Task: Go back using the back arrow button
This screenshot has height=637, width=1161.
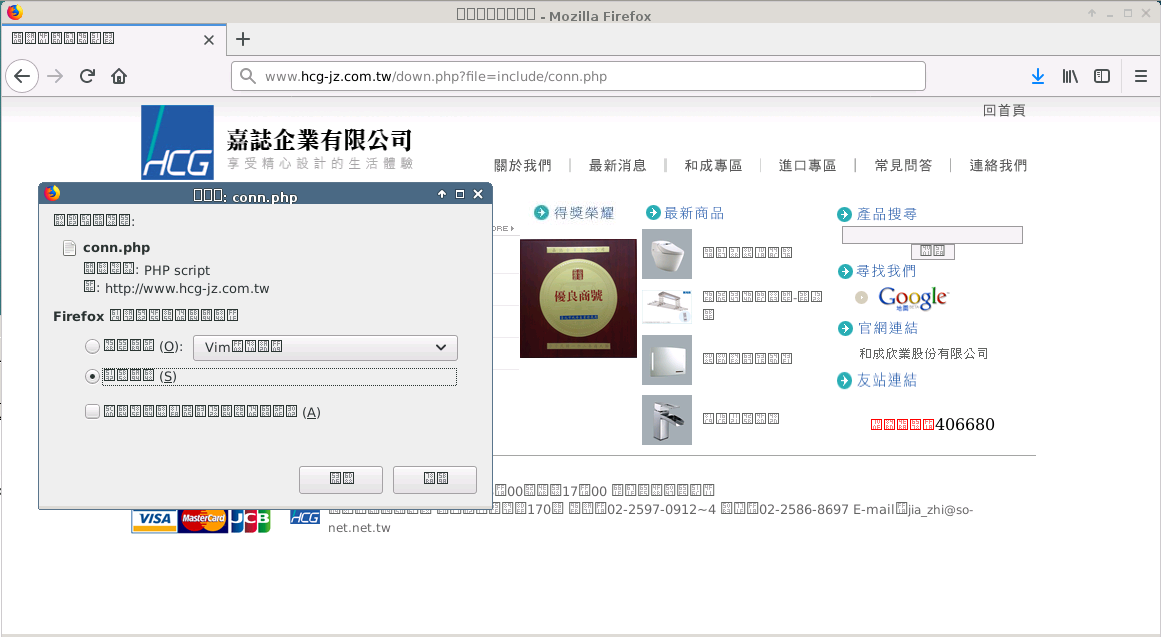Action: coord(22,76)
